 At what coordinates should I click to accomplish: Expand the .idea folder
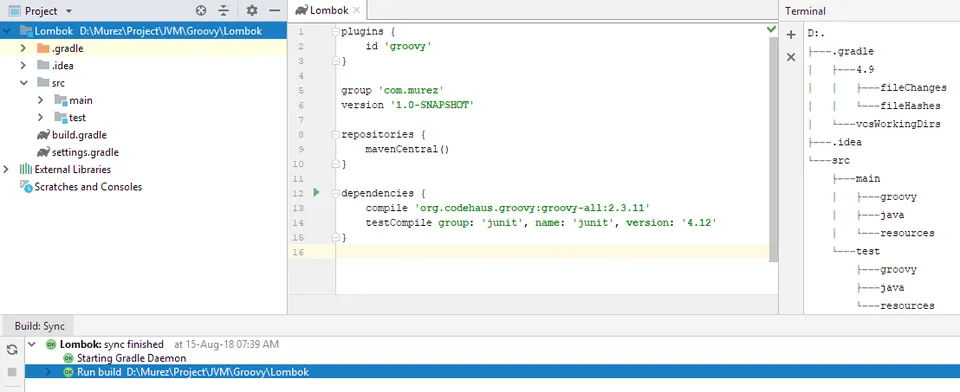click(23, 66)
